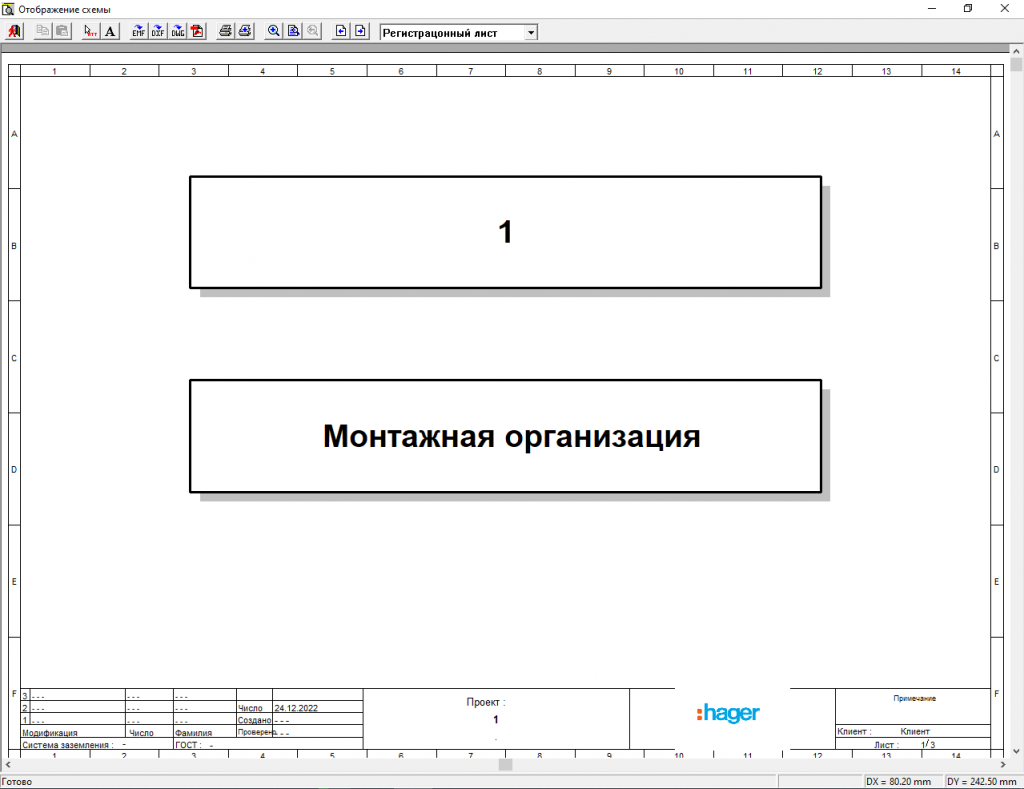Click the horizontal scrollbar thumb

[x=505, y=765]
